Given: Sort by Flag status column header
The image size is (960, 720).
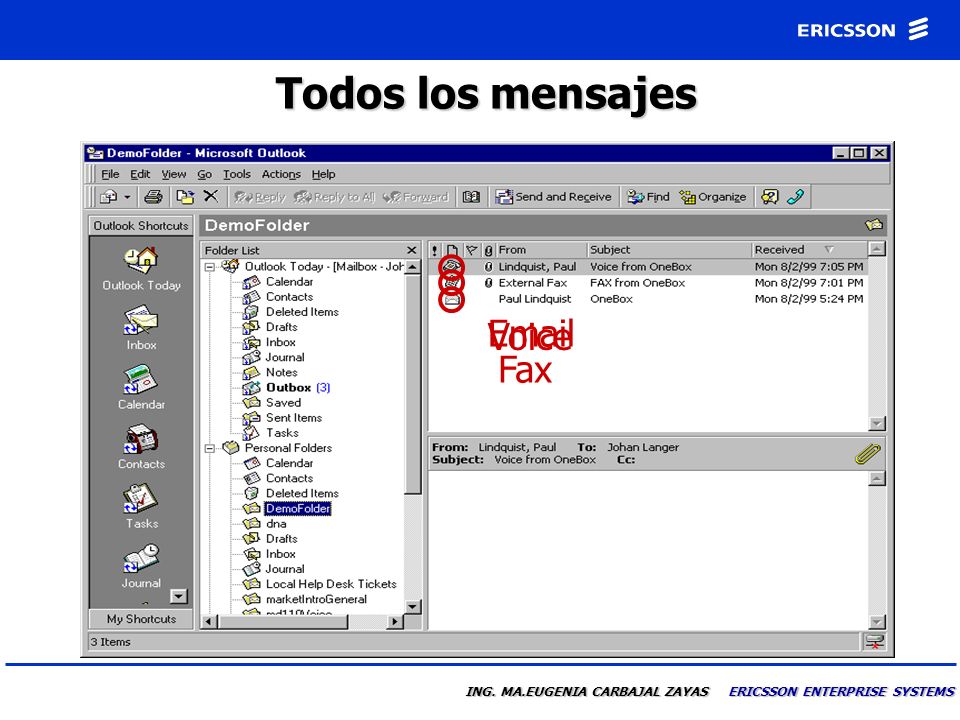Looking at the screenshot, I should pyautogui.click(x=471, y=250).
